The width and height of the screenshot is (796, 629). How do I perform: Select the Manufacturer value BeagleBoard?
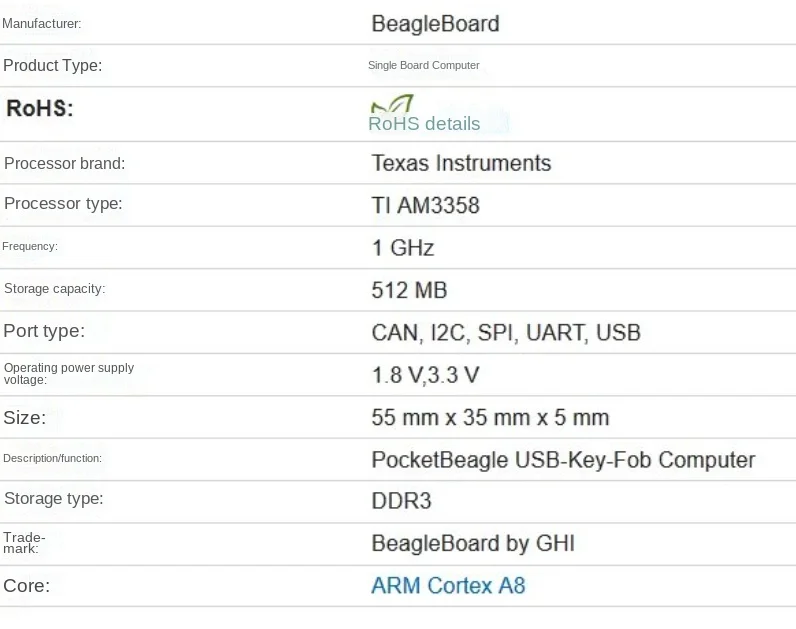point(435,24)
